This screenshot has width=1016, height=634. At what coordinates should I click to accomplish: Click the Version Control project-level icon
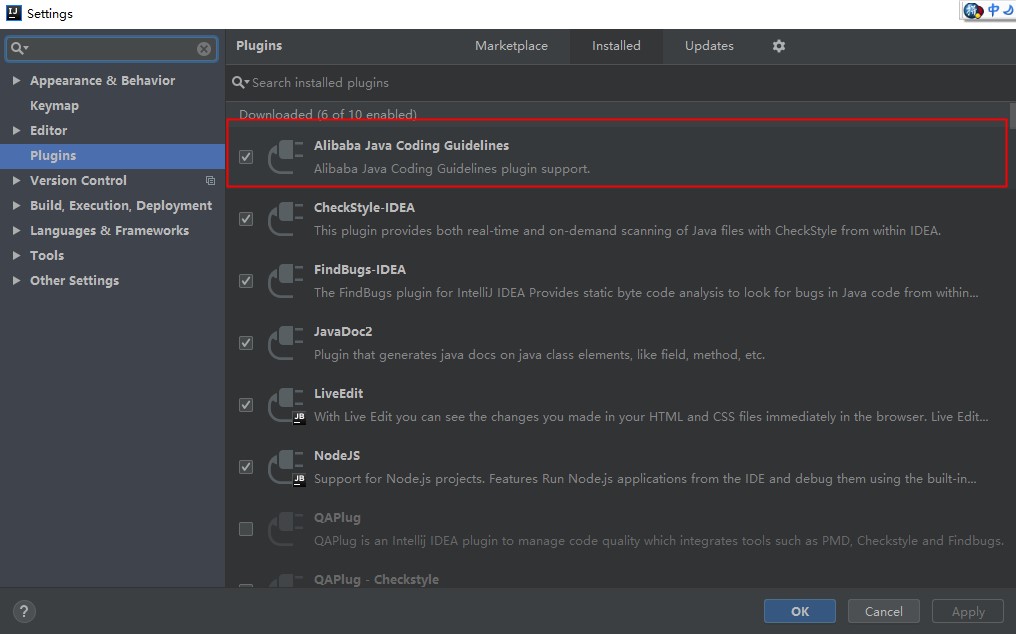click(210, 181)
